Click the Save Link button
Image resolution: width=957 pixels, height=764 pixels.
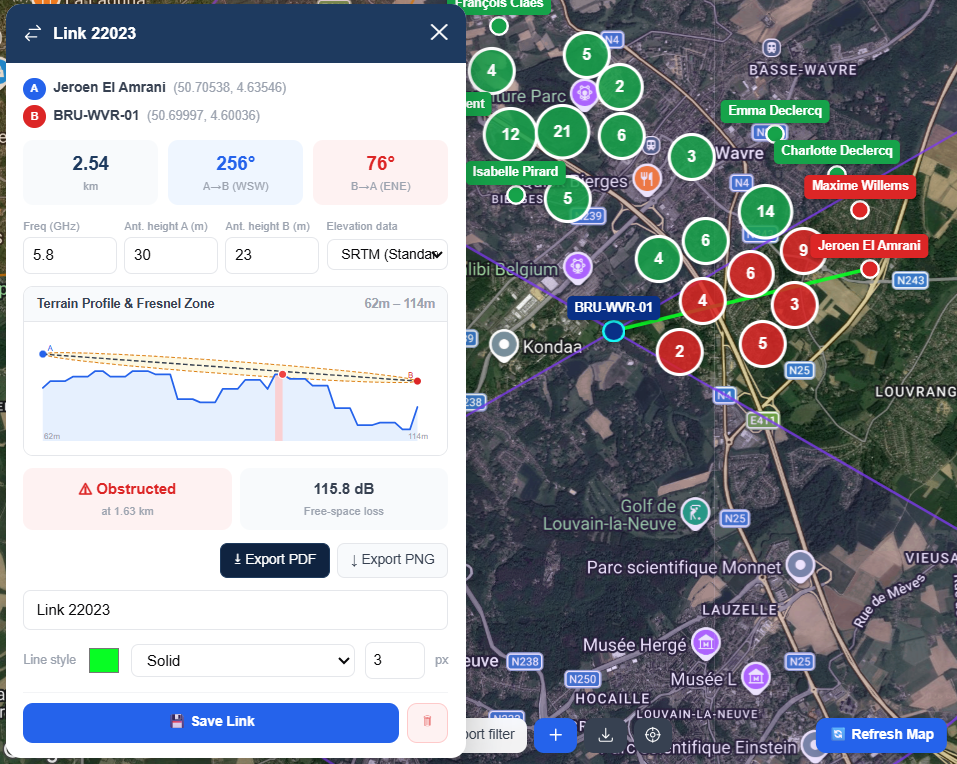211,723
